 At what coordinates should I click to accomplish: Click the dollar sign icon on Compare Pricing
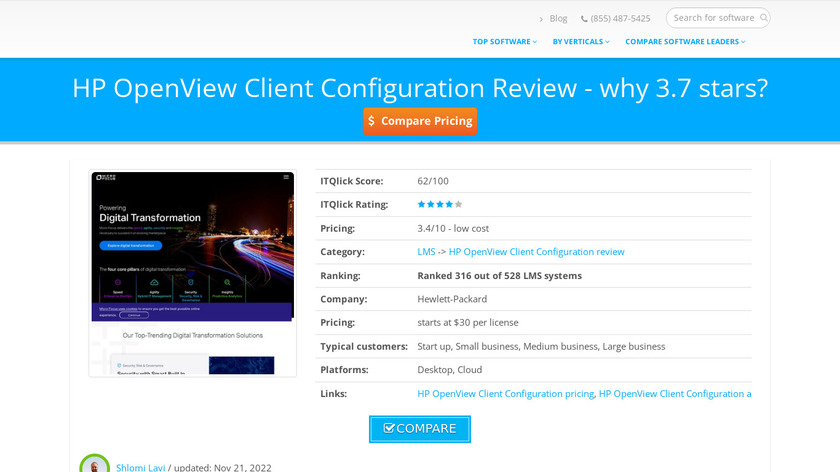371,121
